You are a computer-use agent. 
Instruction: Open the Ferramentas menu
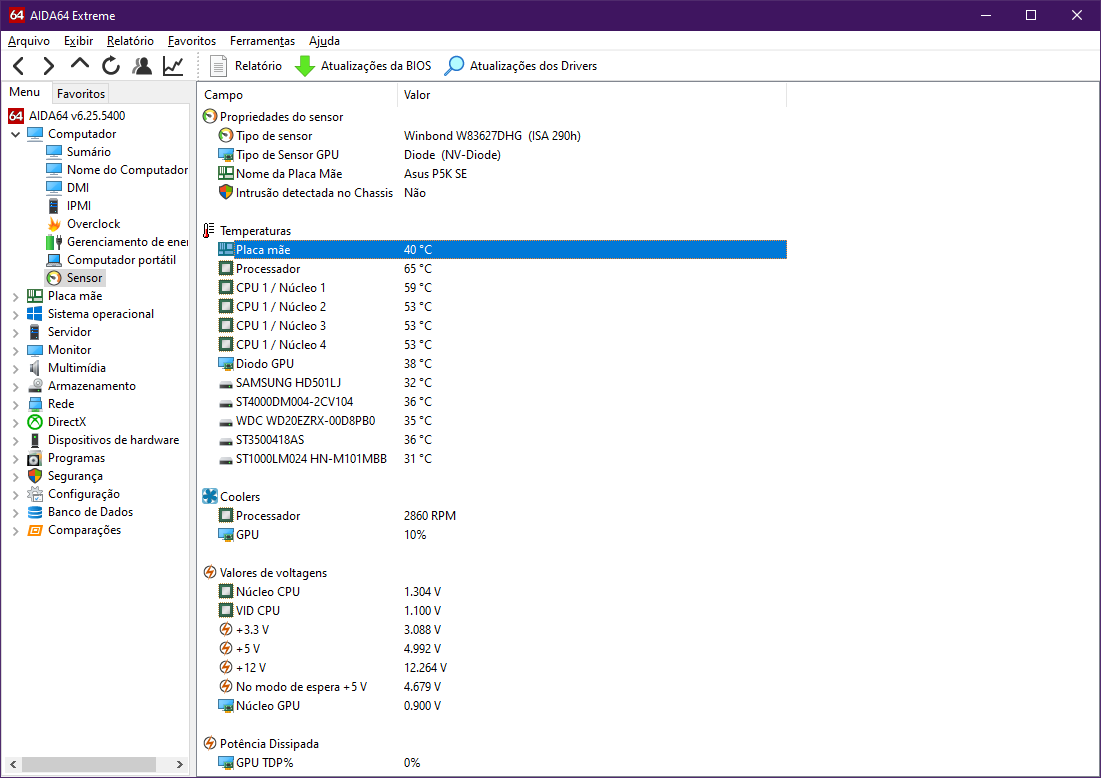262,41
